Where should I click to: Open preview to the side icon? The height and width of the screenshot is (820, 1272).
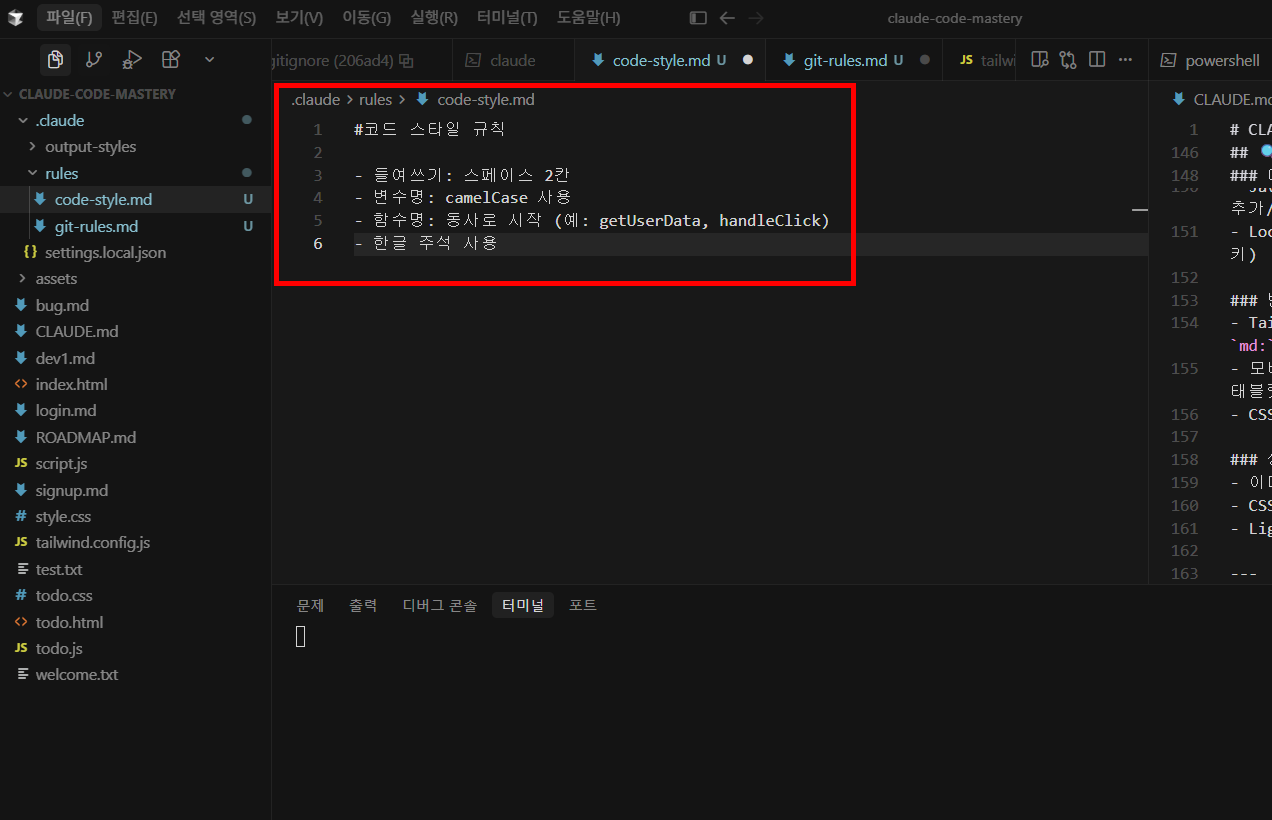pos(1039,60)
